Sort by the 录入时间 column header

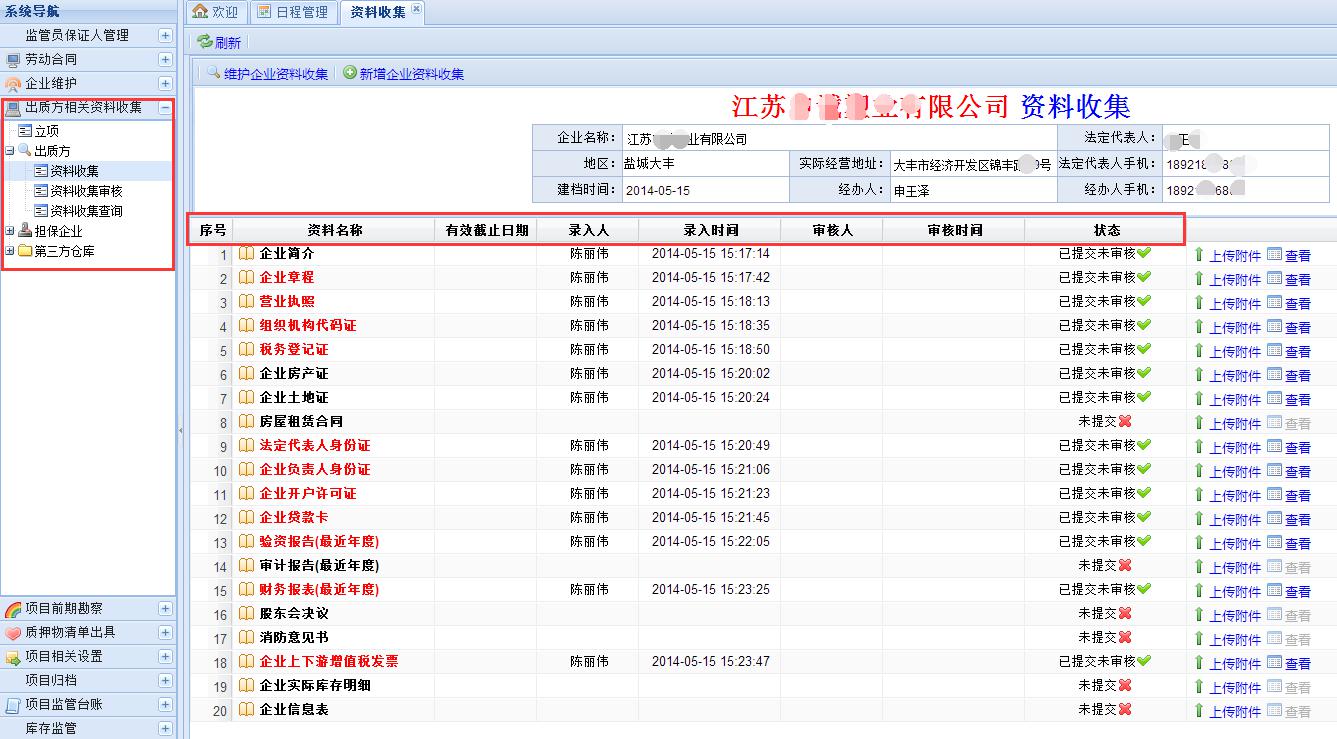710,230
